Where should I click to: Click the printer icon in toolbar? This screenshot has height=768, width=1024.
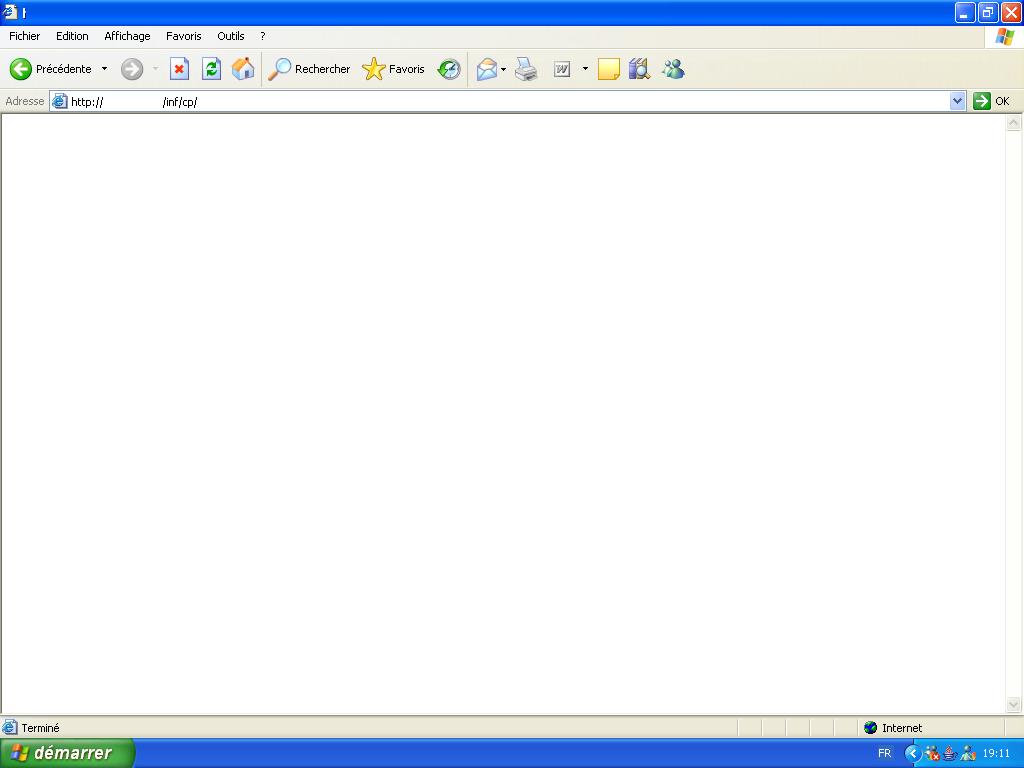[x=526, y=69]
